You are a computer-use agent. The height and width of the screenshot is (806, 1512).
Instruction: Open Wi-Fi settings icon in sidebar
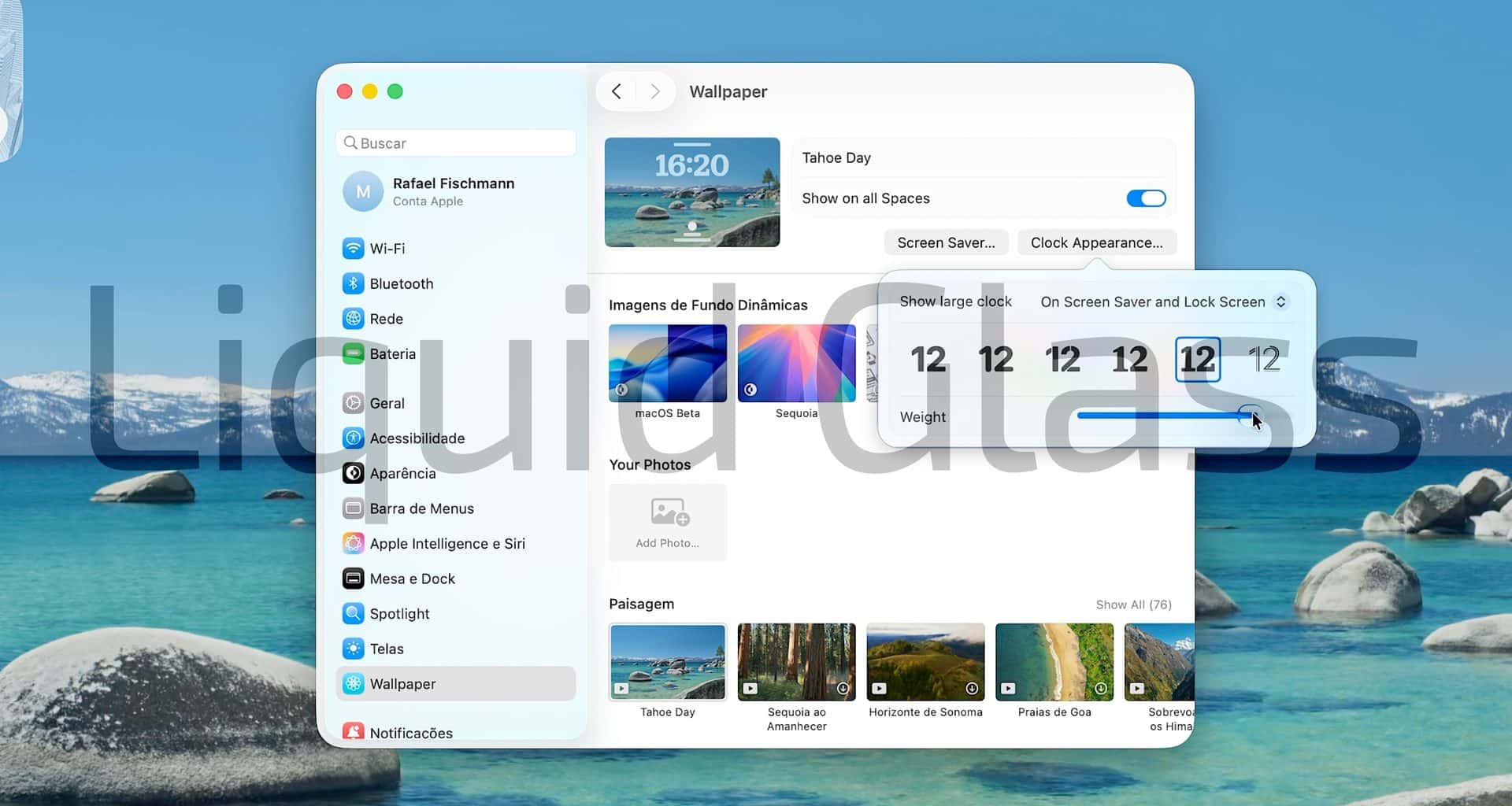(354, 249)
